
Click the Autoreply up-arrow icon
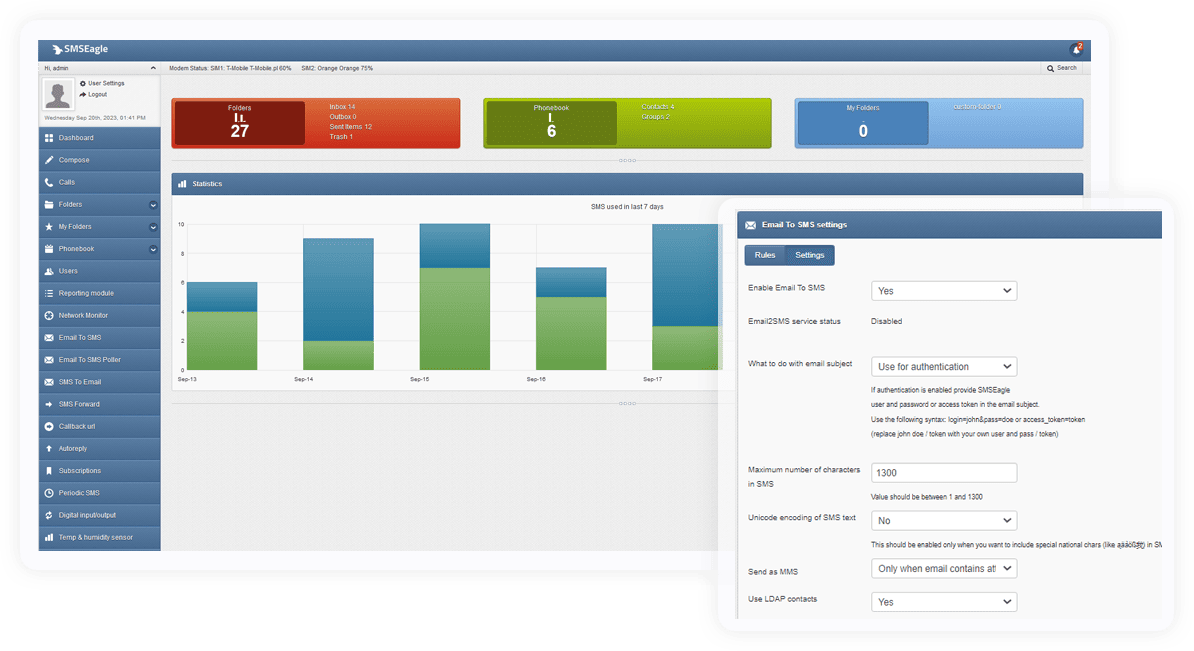tap(49, 448)
